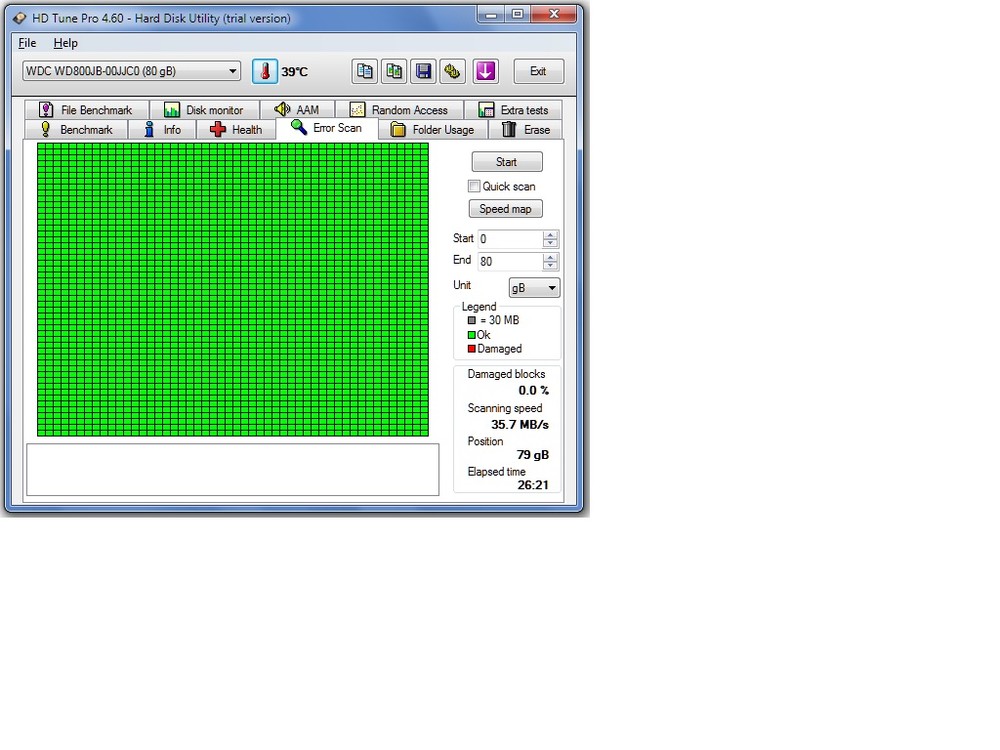
Task: Click the purple download arrow icon
Action: [485, 71]
